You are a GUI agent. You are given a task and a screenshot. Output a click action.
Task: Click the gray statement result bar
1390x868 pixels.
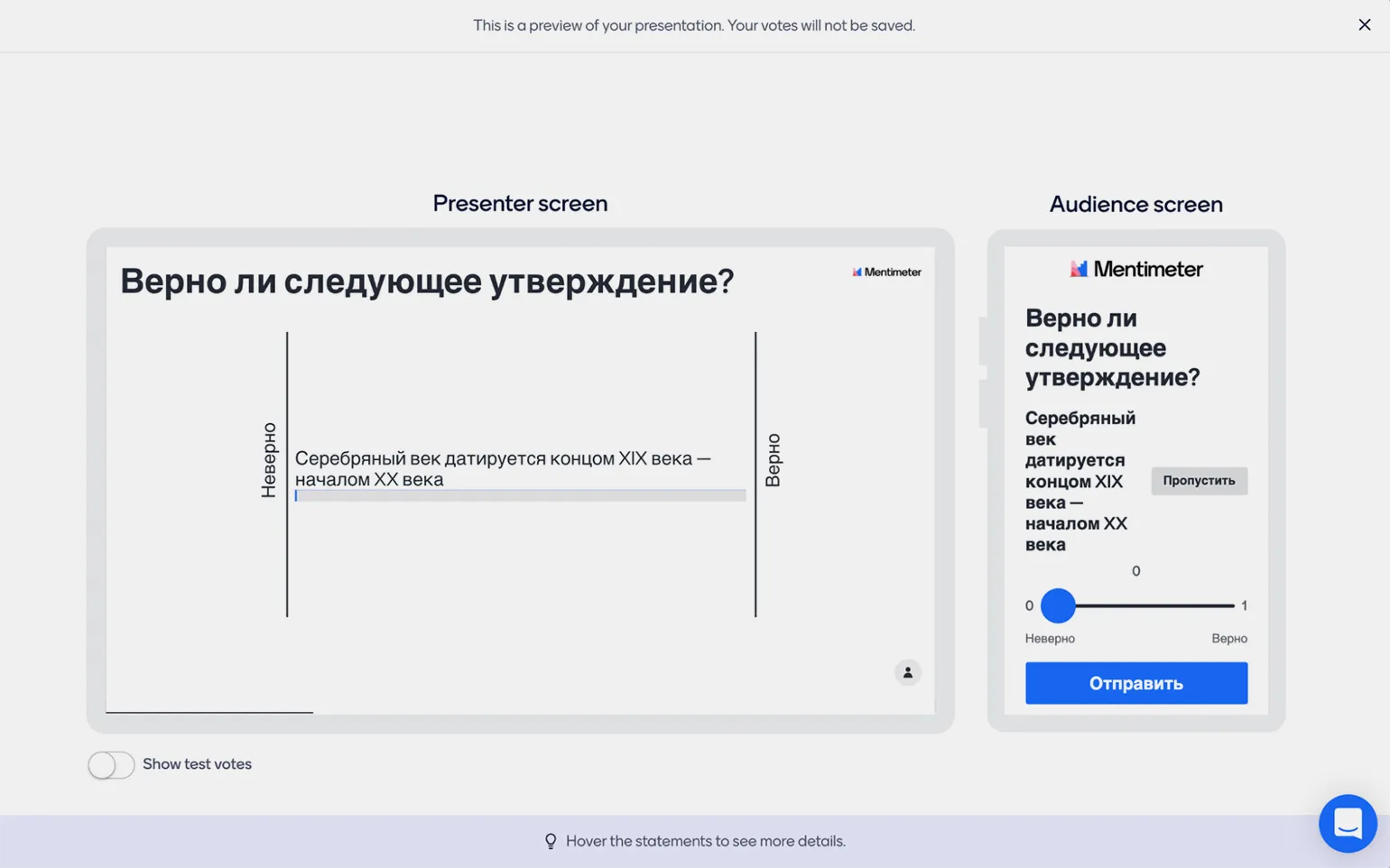pyautogui.click(x=520, y=495)
